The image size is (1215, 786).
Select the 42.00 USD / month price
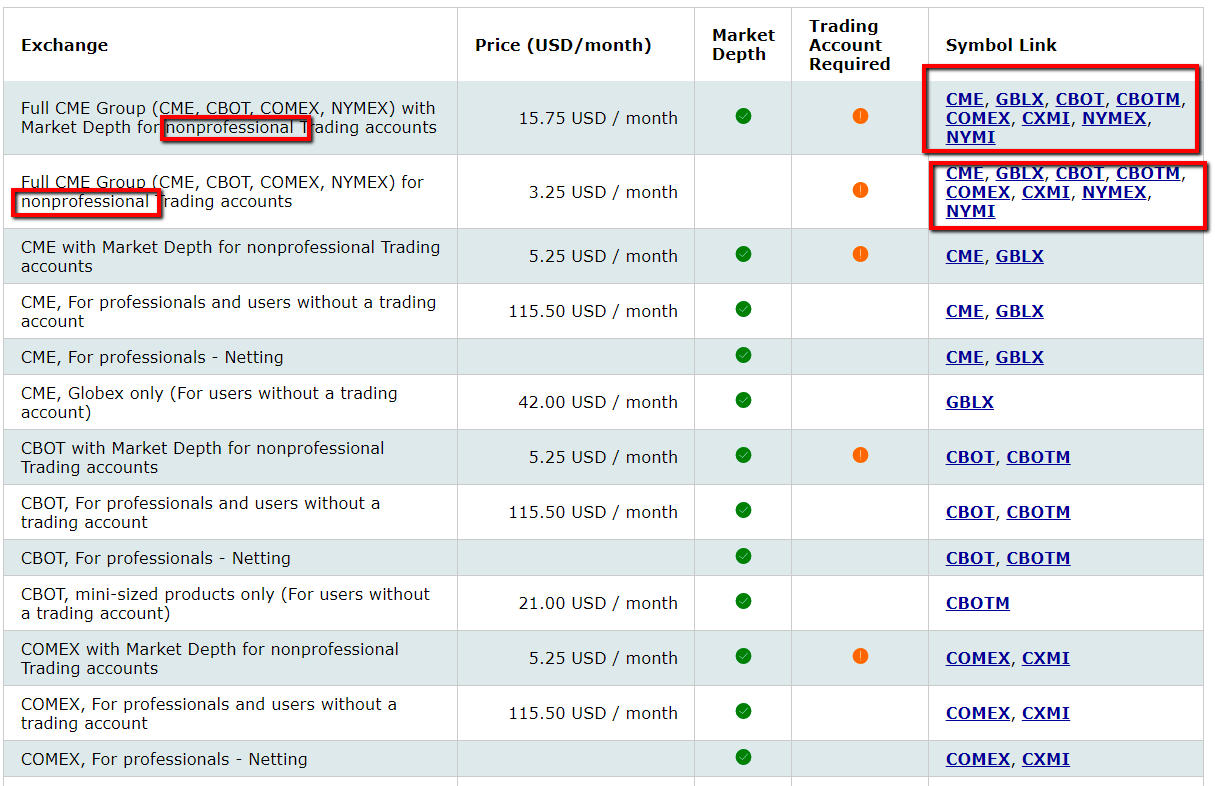click(598, 402)
